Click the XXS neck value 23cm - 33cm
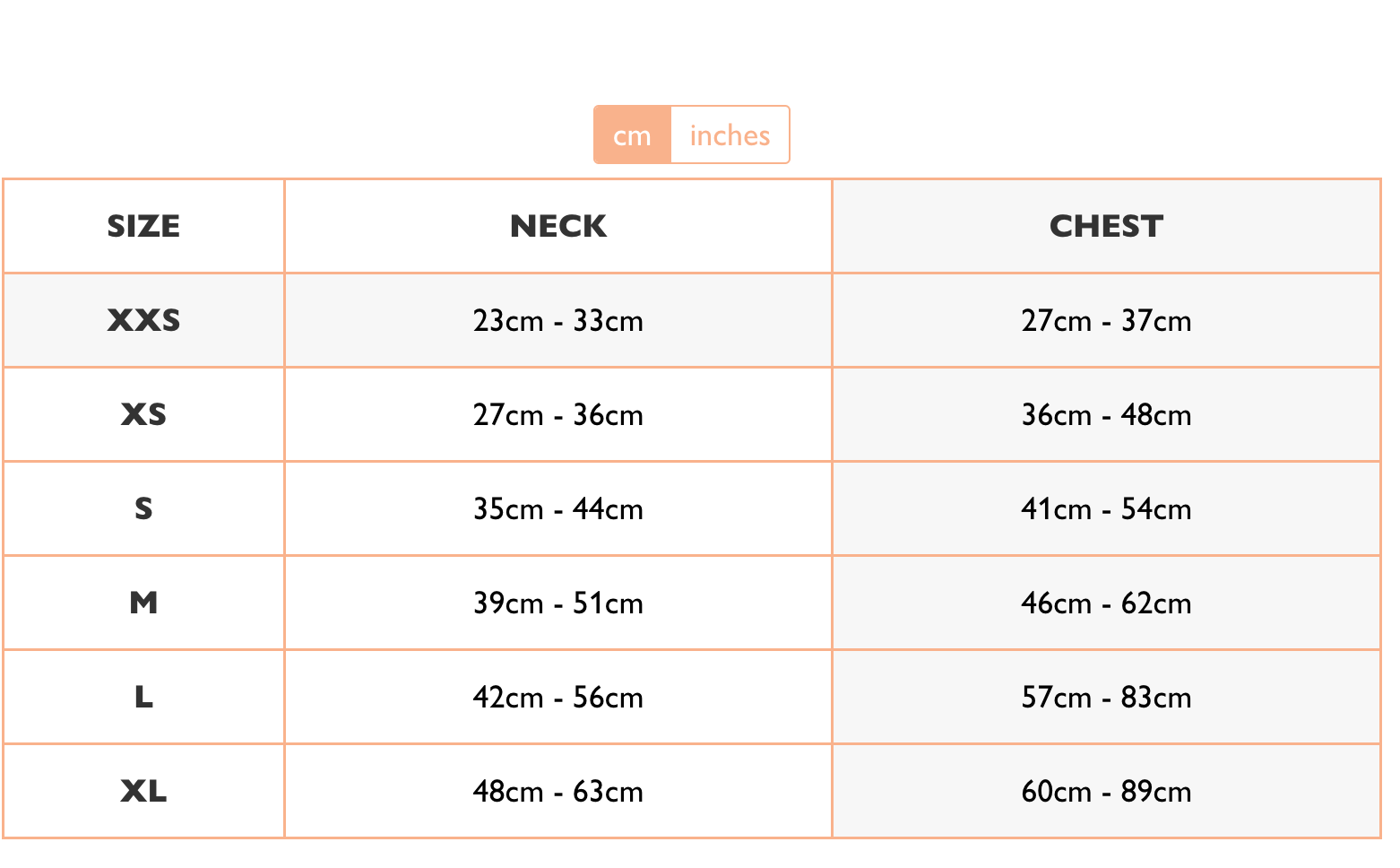 coord(558,321)
